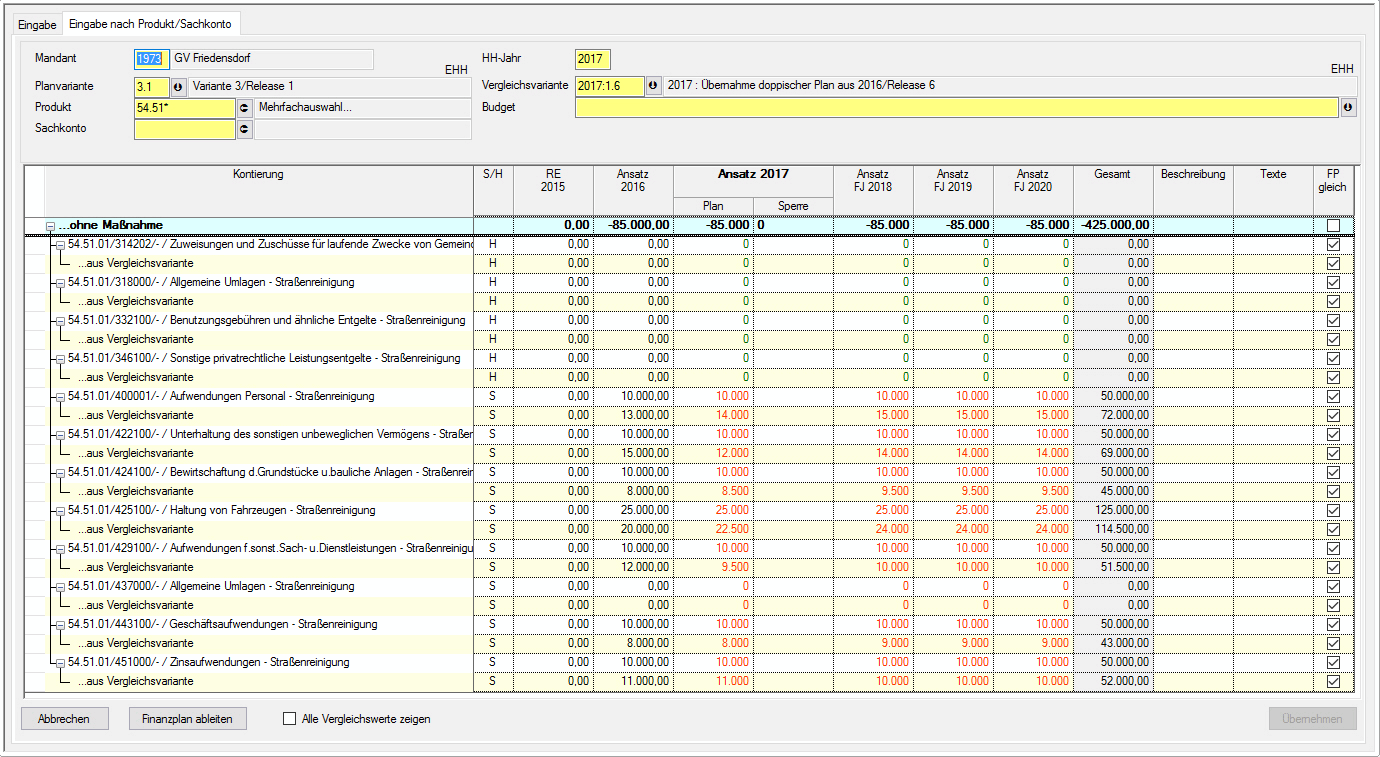The width and height of the screenshot is (1380, 757).
Task: Collapse the 54.51.01/451000 Zinsaufwendungen row
Action: [60, 663]
